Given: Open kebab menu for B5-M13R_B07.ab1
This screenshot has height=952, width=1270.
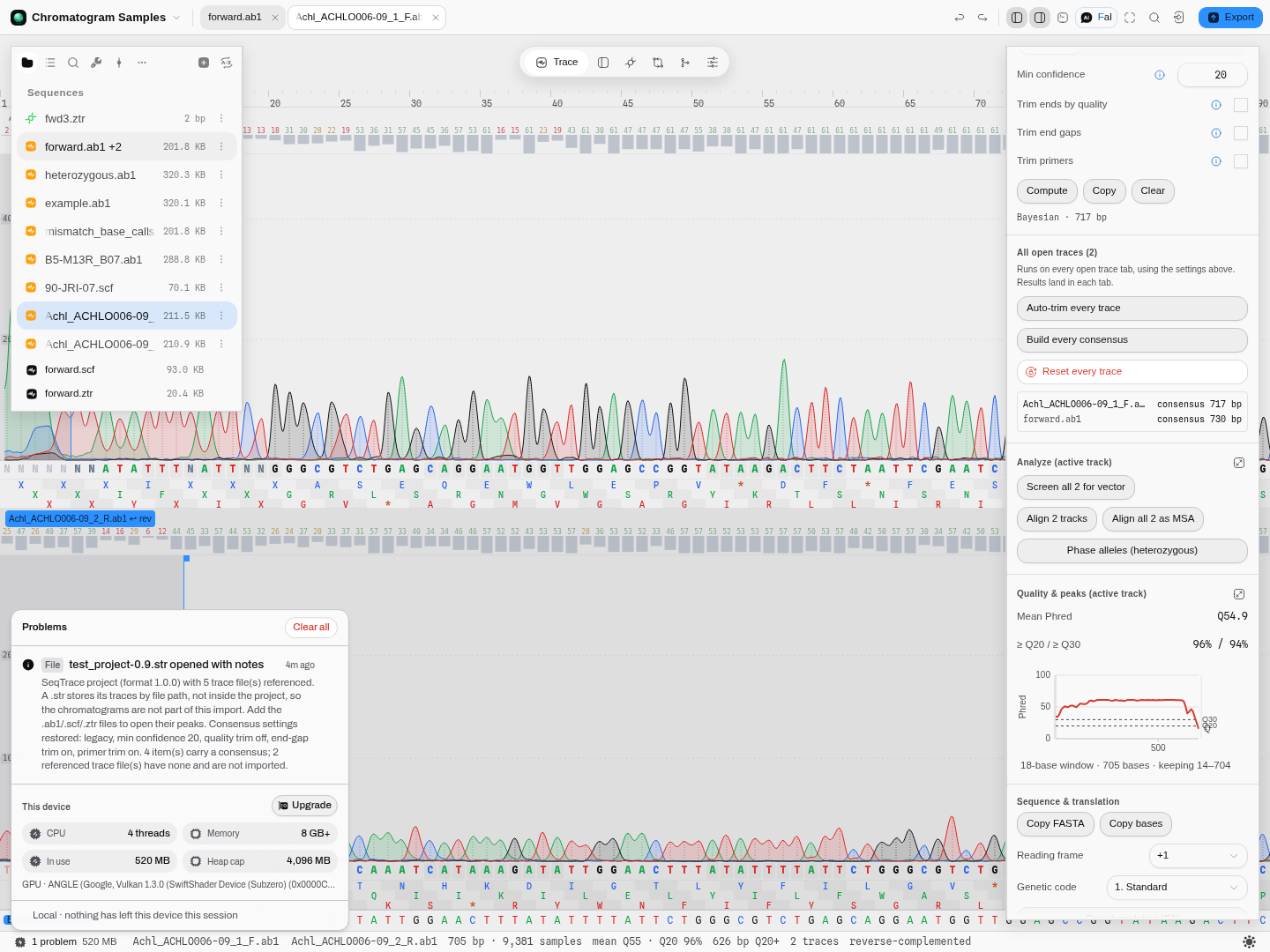Looking at the screenshot, I should 221,259.
